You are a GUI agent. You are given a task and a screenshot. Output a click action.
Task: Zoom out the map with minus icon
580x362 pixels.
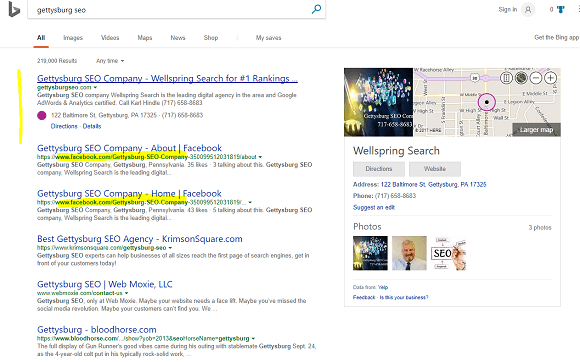(536, 78)
